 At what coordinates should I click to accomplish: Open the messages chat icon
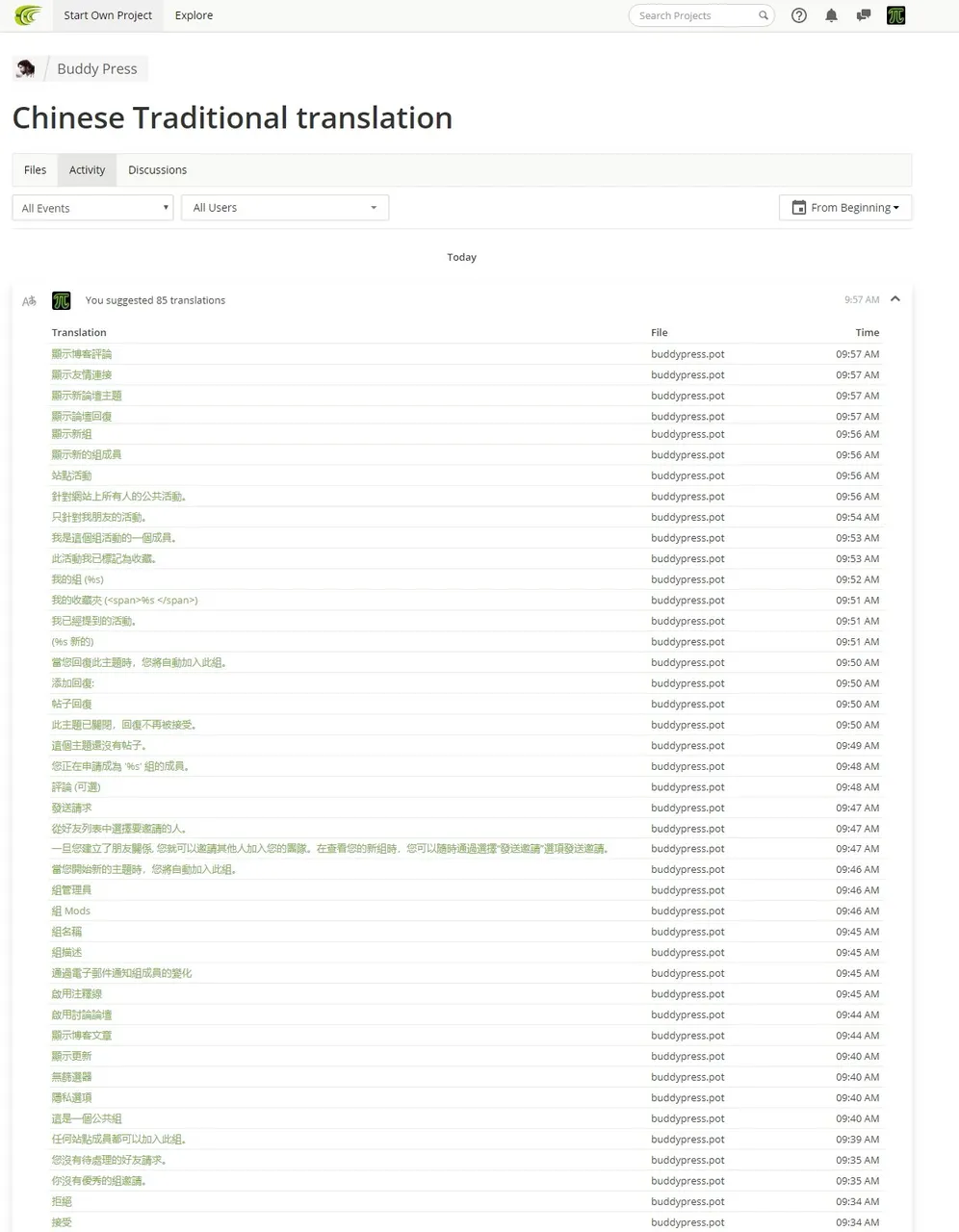pyautogui.click(x=864, y=15)
